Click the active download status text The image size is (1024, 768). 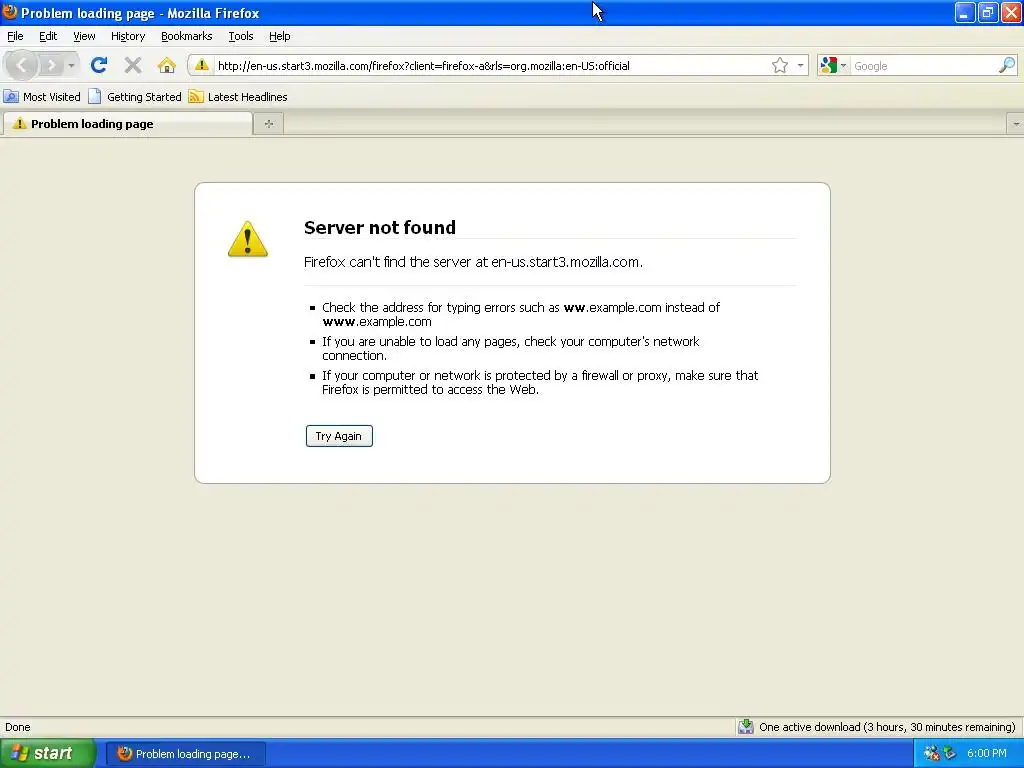click(x=887, y=727)
